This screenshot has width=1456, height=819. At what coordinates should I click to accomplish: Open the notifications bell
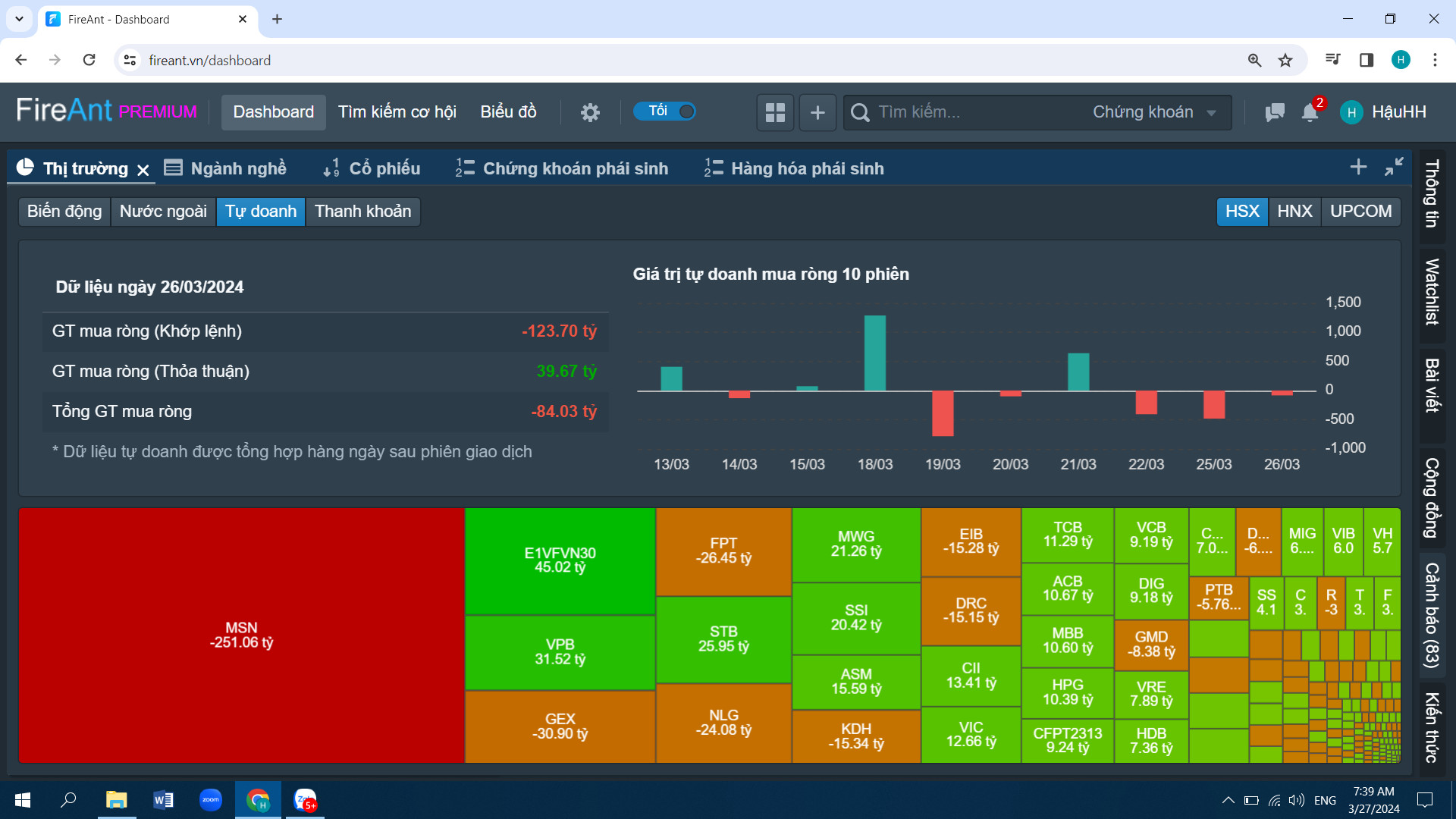pyautogui.click(x=1310, y=112)
